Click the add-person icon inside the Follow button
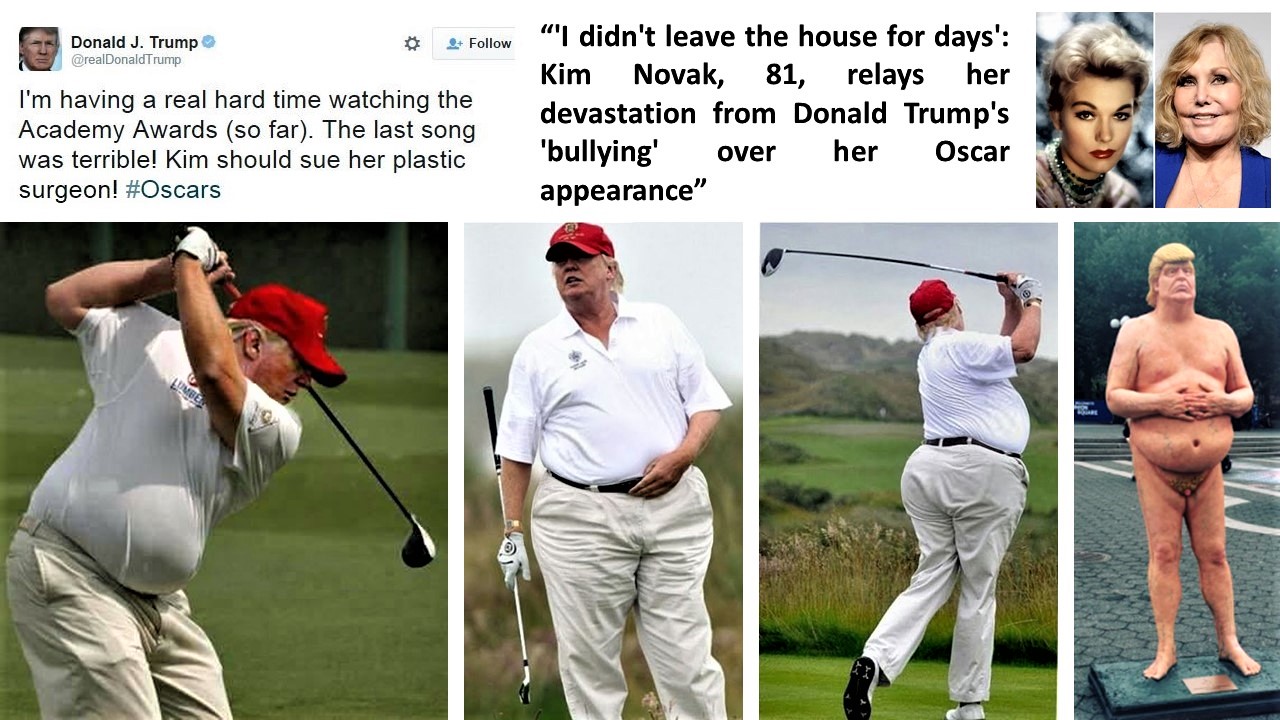1280x720 pixels. pos(455,43)
